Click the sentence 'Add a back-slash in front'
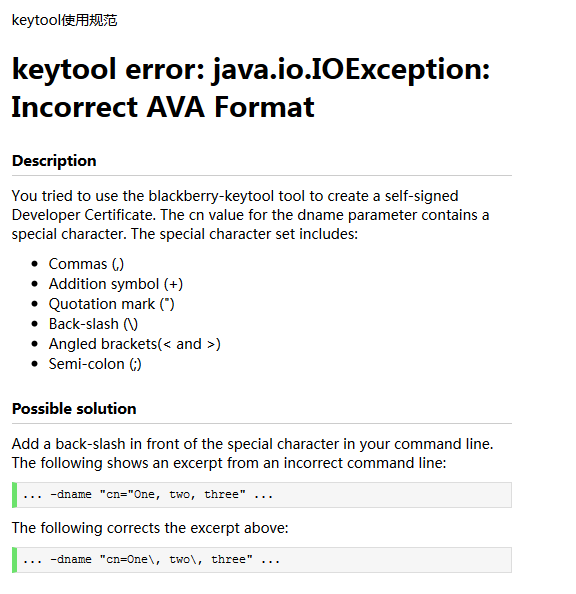576x594 pixels. coord(252,444)
